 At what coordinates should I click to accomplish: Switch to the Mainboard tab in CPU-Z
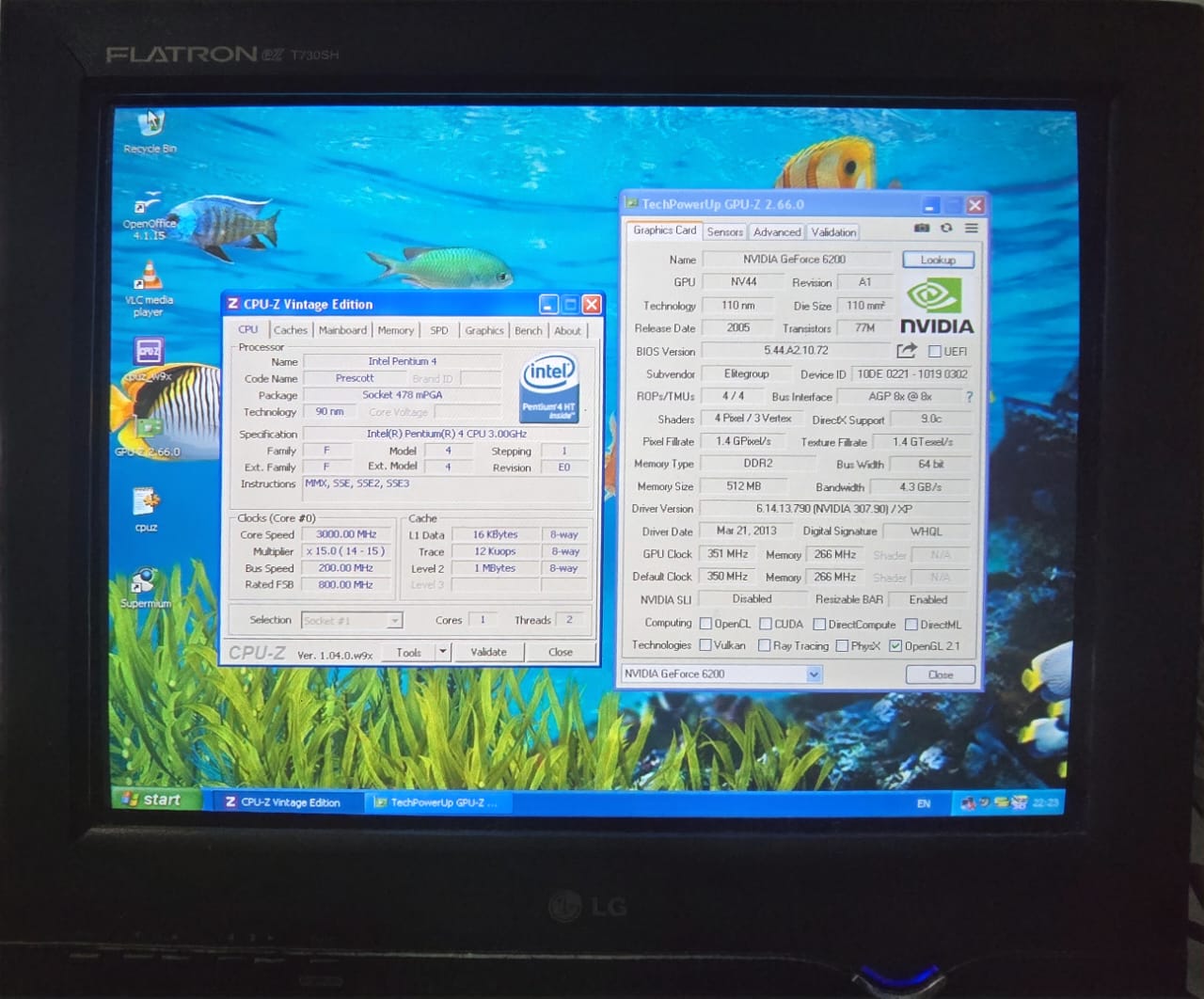[342, 330]
